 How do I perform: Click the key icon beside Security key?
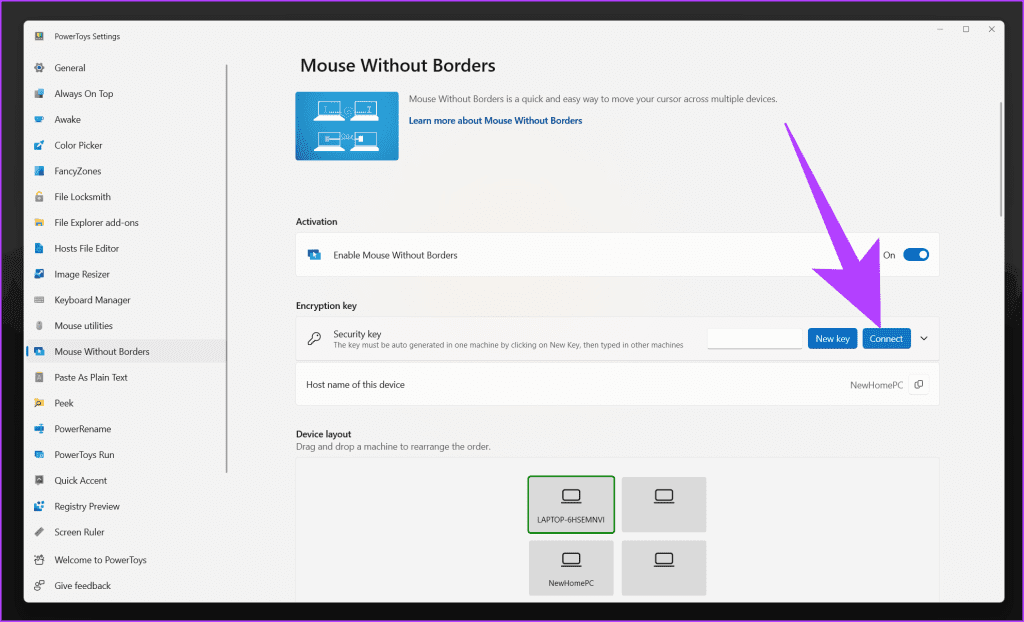click(314, 338)
